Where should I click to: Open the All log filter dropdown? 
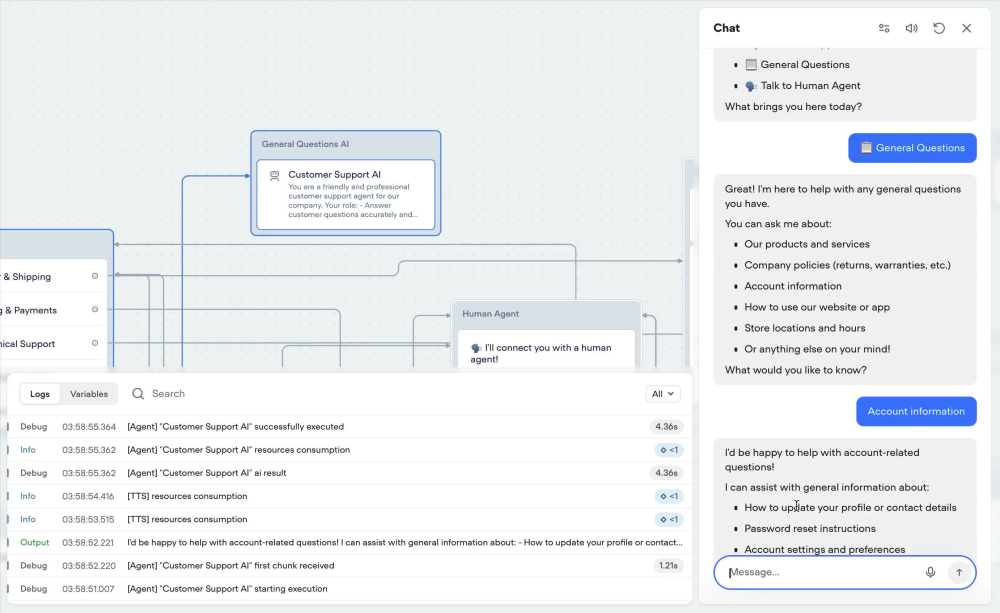(x=663, y=394)
